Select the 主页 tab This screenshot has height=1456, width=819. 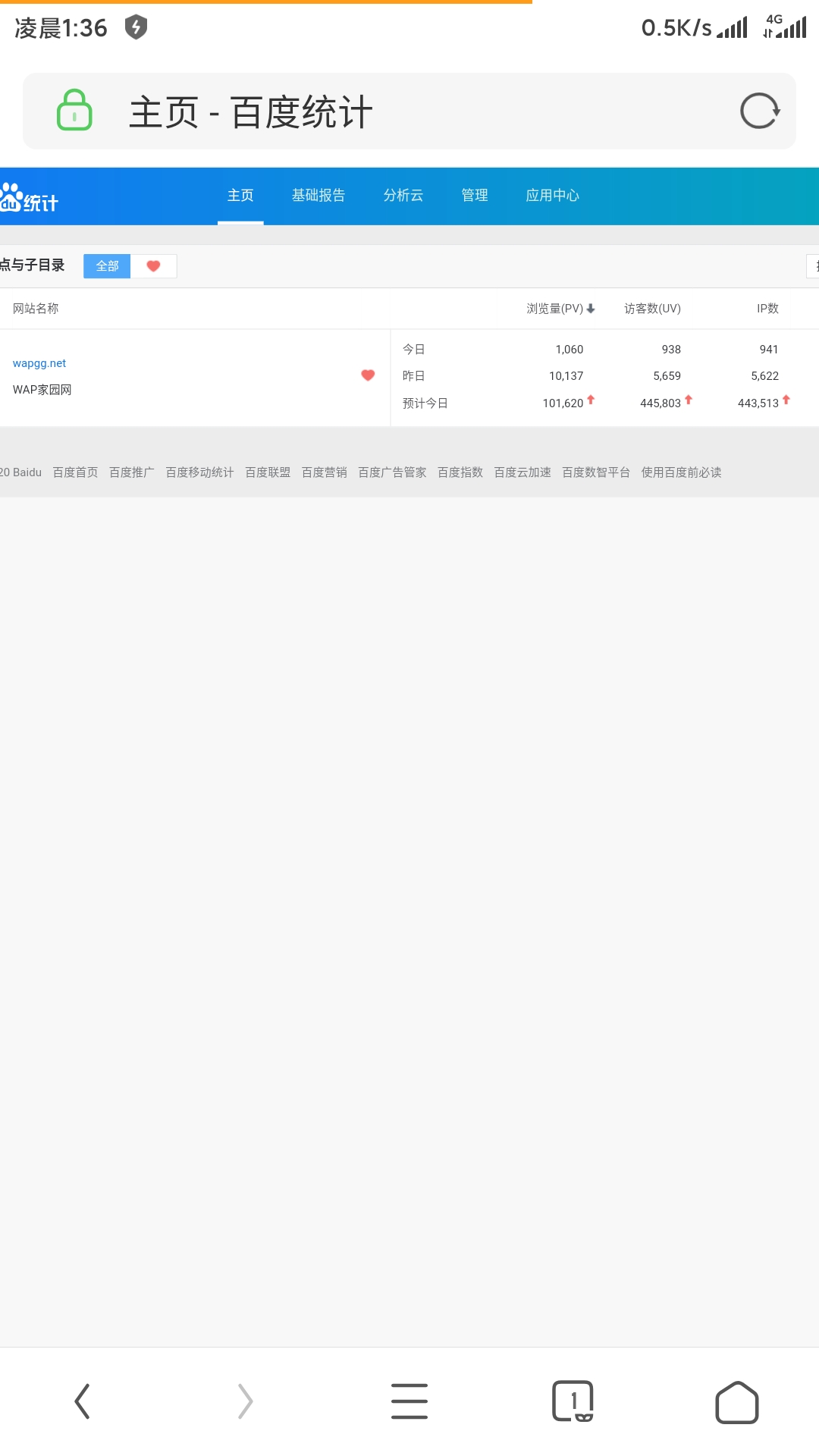click(240, 196)
